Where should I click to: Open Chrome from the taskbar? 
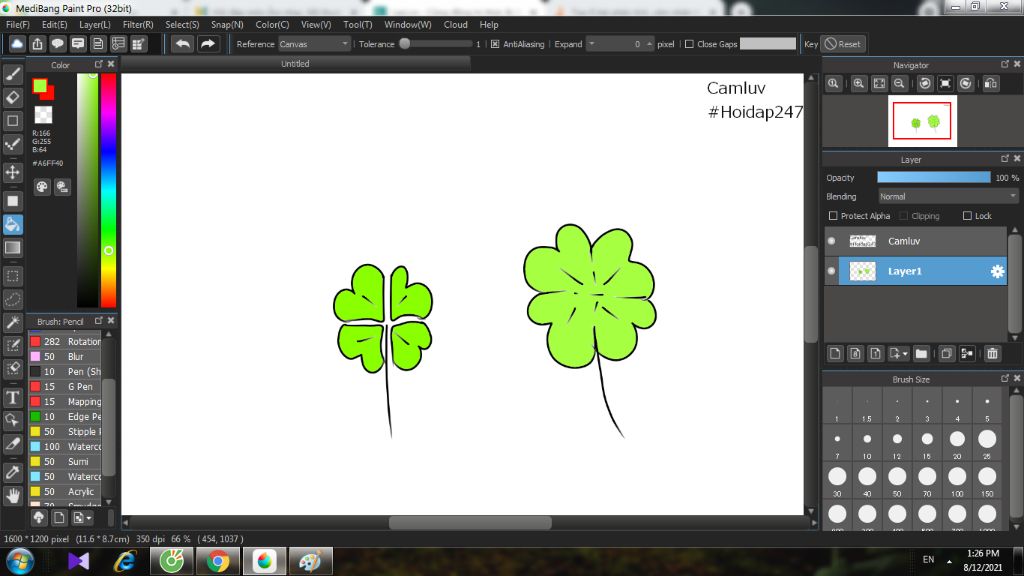click(x=218, y=561)
